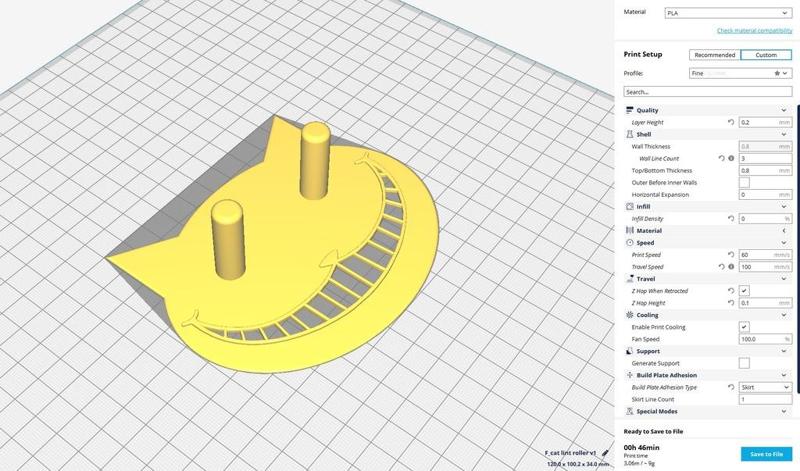Image resolution: width=800 pixels, height=471 pixels.
Task: Click the Support category icon
Action: [x=630, y=351]
